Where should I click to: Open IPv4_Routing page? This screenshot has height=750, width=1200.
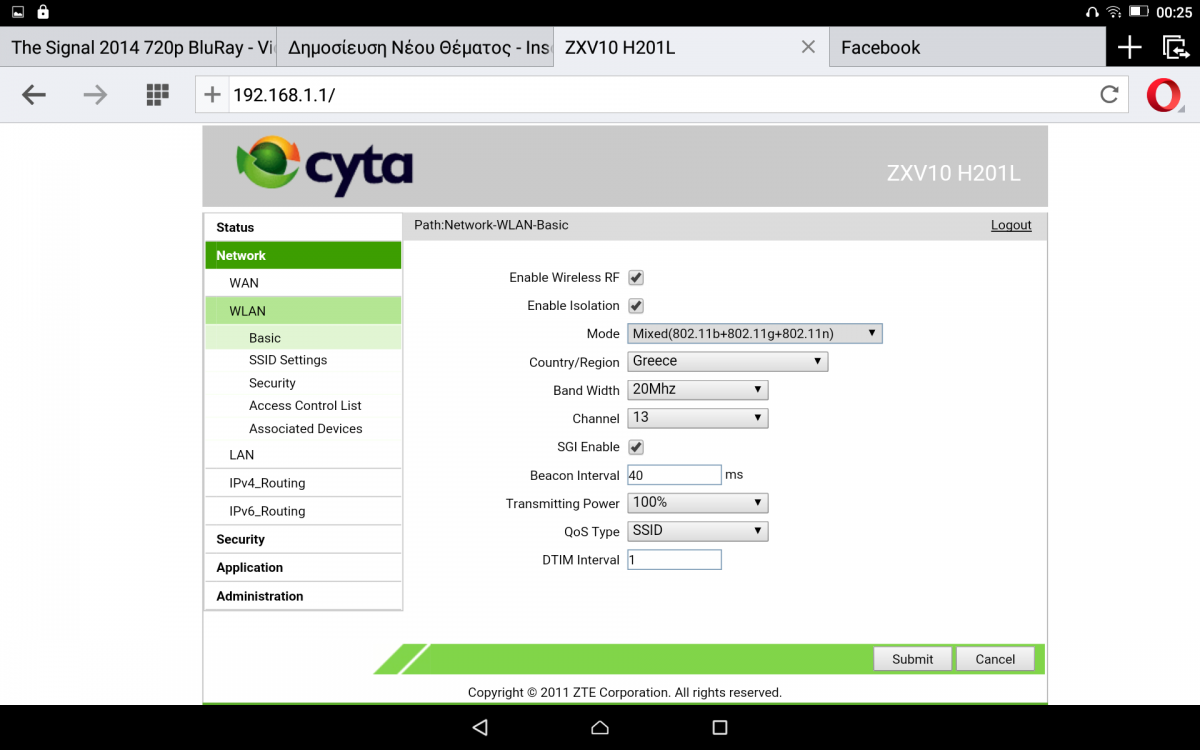tap(303, 482)
